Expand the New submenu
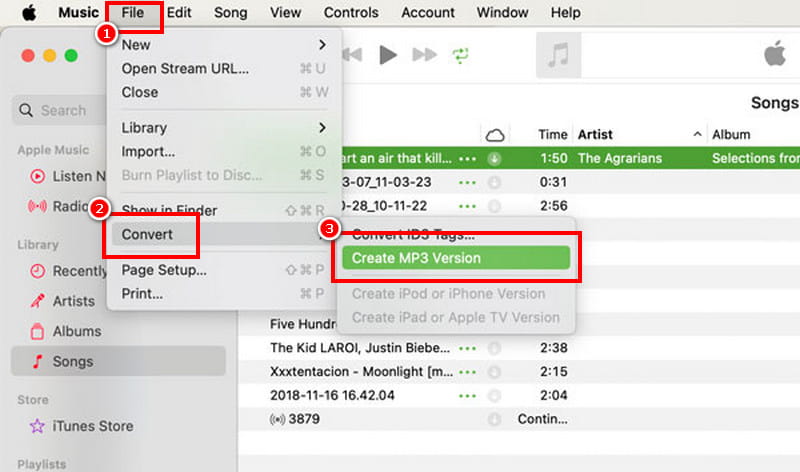The image size is (800, 472). click(223, 45)
